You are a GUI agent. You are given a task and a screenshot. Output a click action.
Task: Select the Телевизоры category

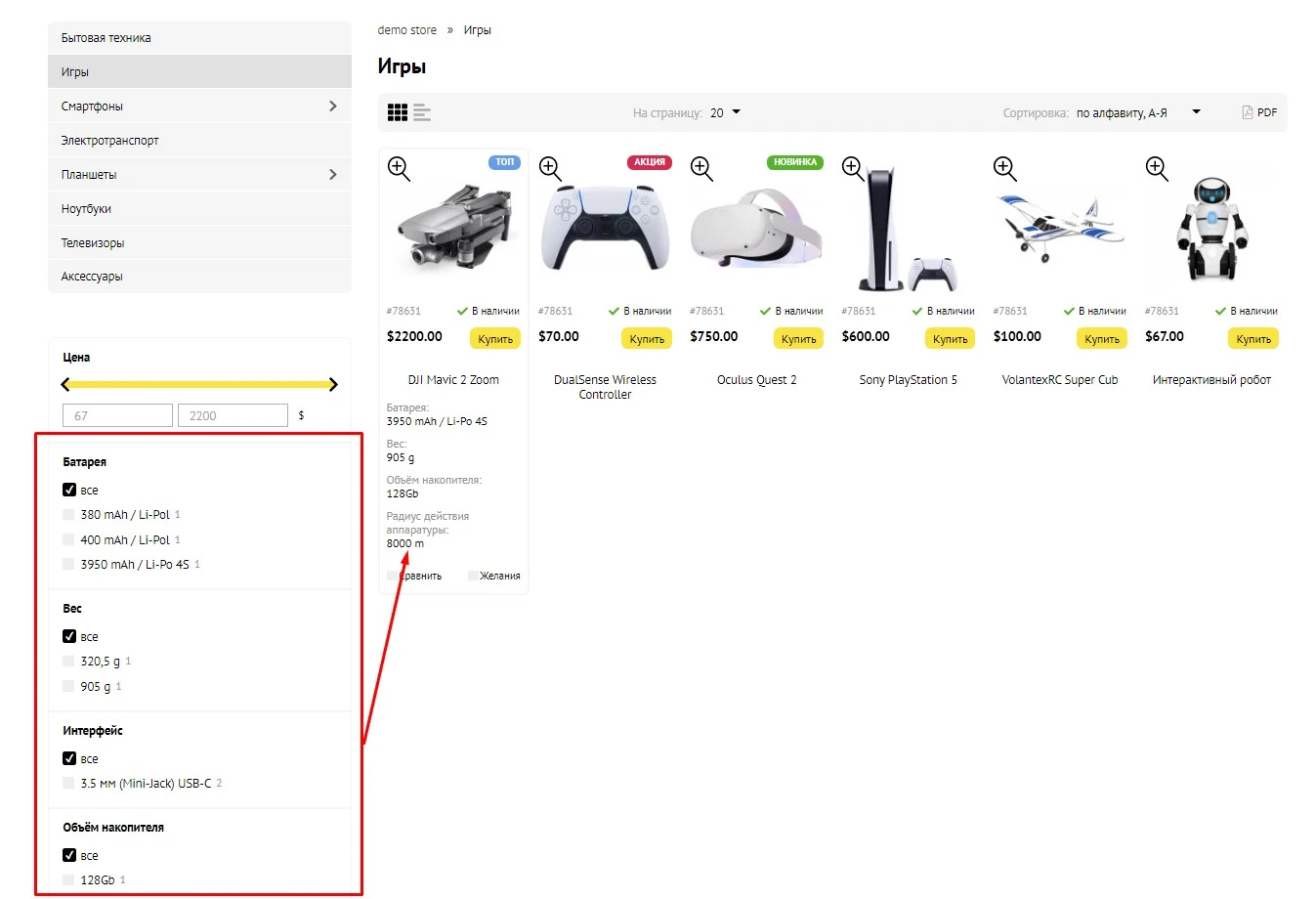click(93, 243)
